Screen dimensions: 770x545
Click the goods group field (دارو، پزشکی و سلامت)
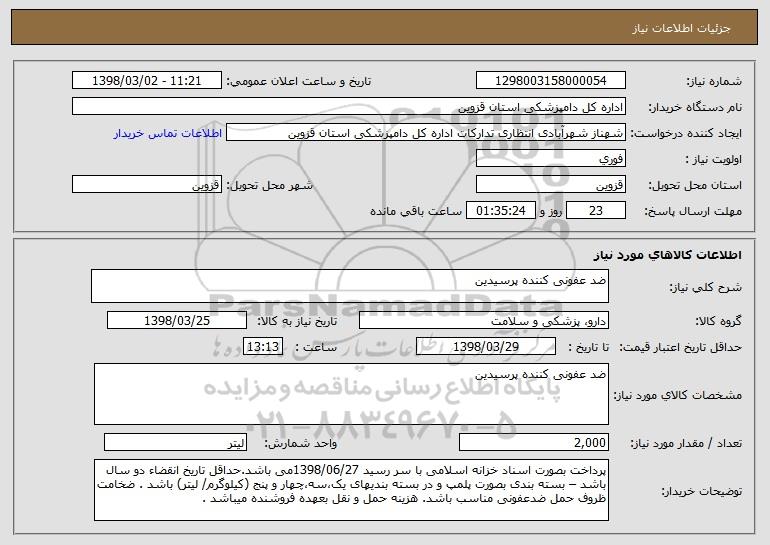tap(484, 321)
